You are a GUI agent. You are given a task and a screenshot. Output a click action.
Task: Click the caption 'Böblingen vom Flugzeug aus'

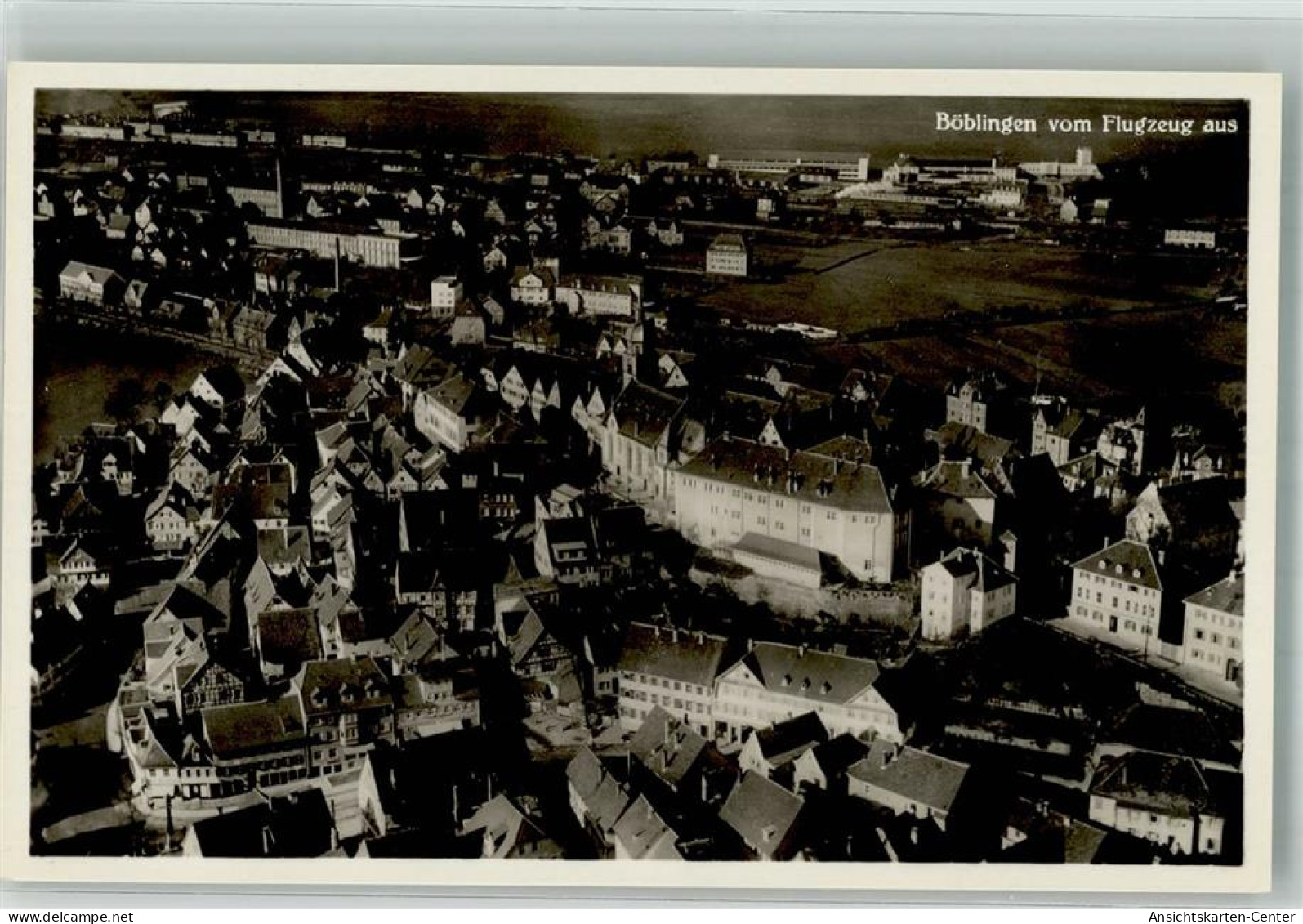coord(1086,123)
